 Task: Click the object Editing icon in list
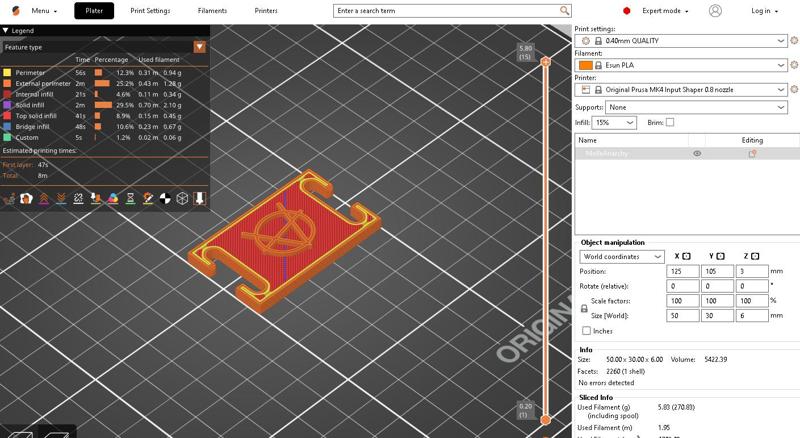point(752,153)
